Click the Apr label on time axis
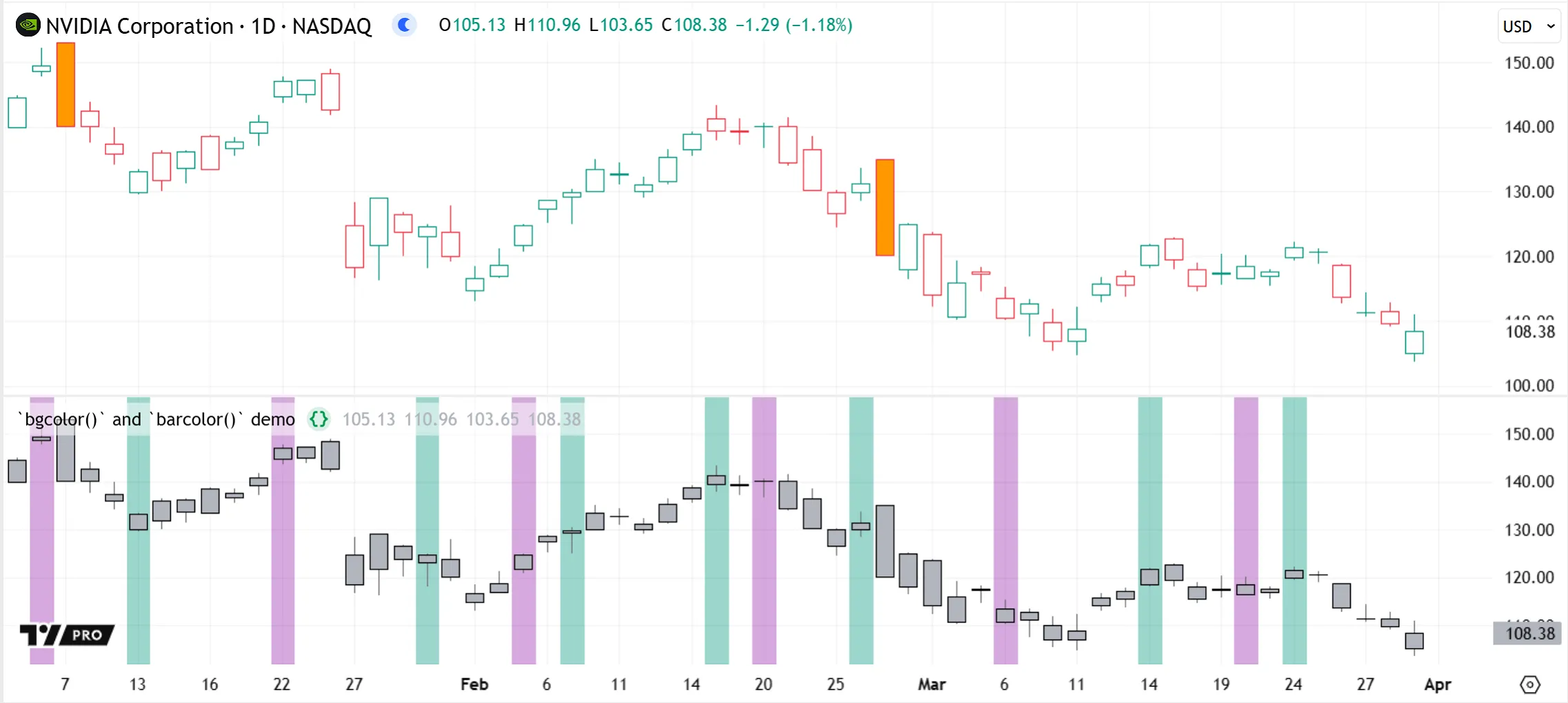The width and height of the screenshot is (1568, 703). coord(1438,684)
